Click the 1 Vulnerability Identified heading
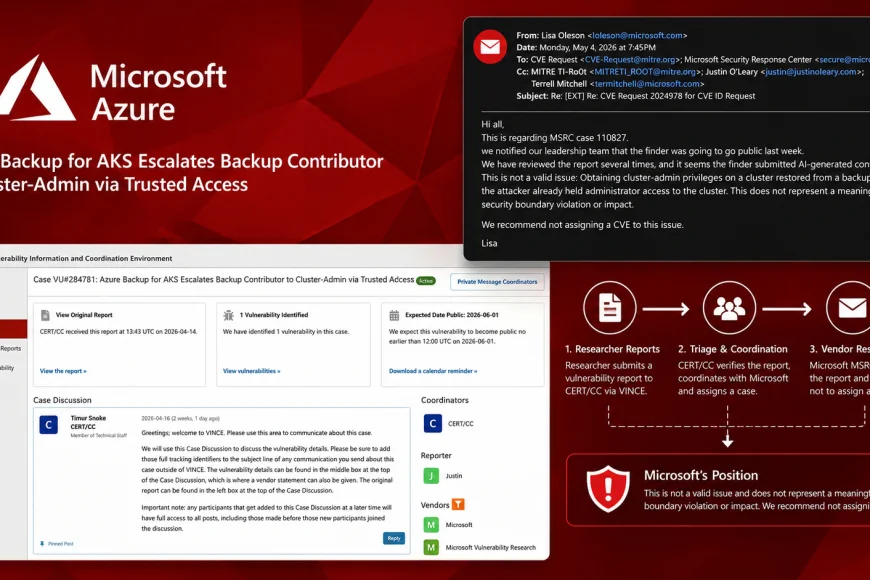Viewport: 870px width, 580px height. tap(274, 315)
